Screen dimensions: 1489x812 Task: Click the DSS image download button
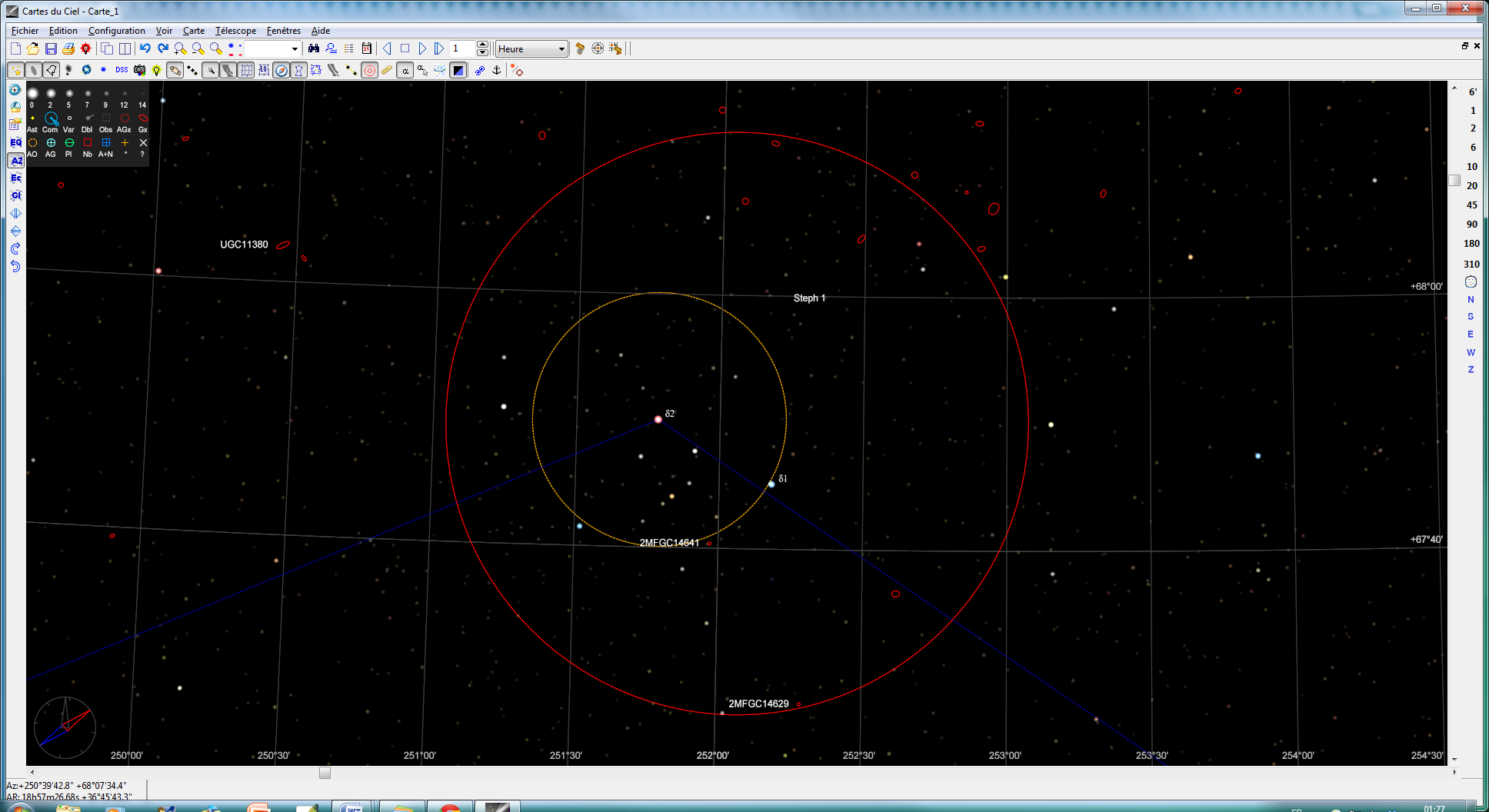coord(122,70)
